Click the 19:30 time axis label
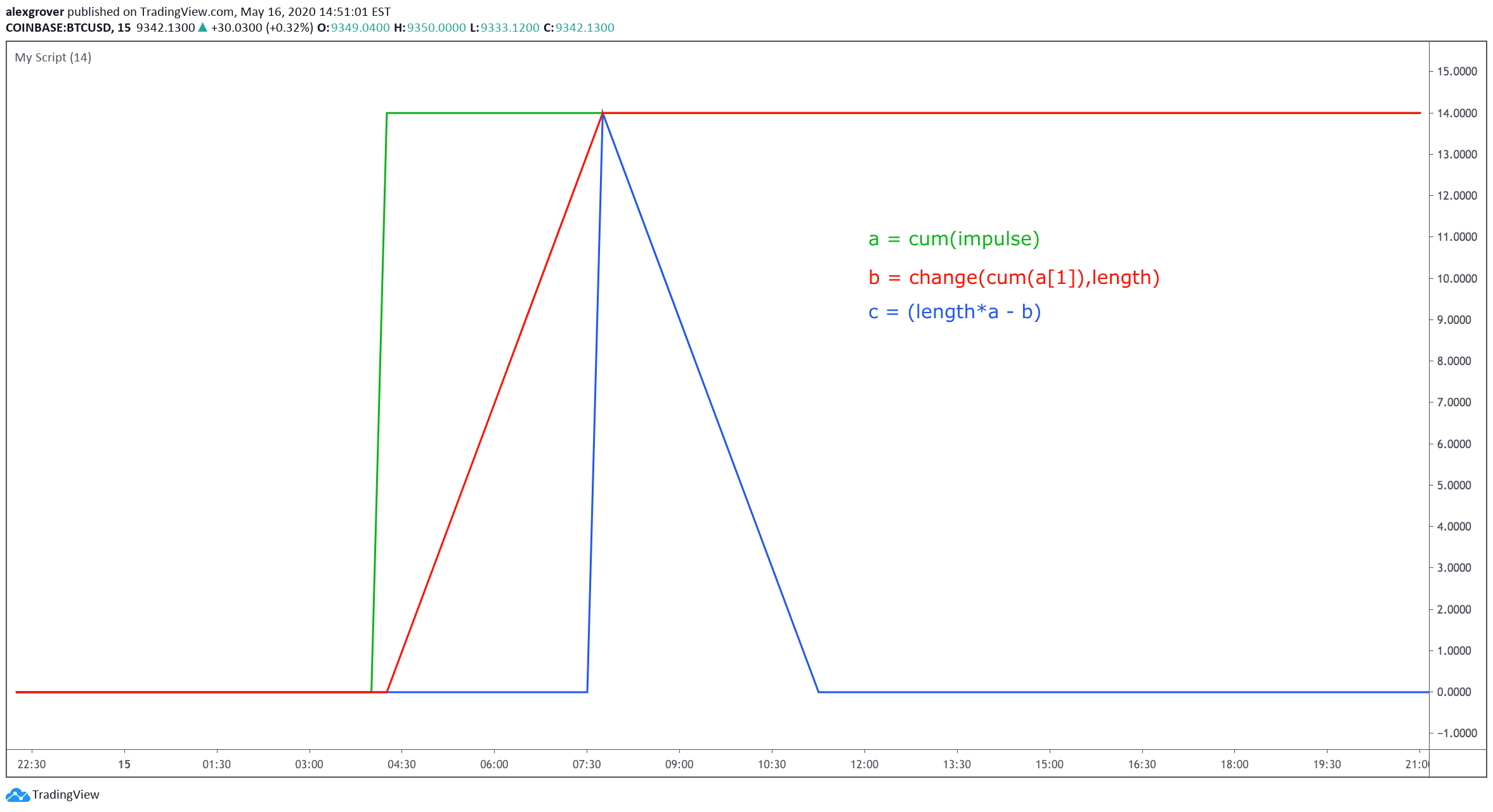 click(1327, 764)
